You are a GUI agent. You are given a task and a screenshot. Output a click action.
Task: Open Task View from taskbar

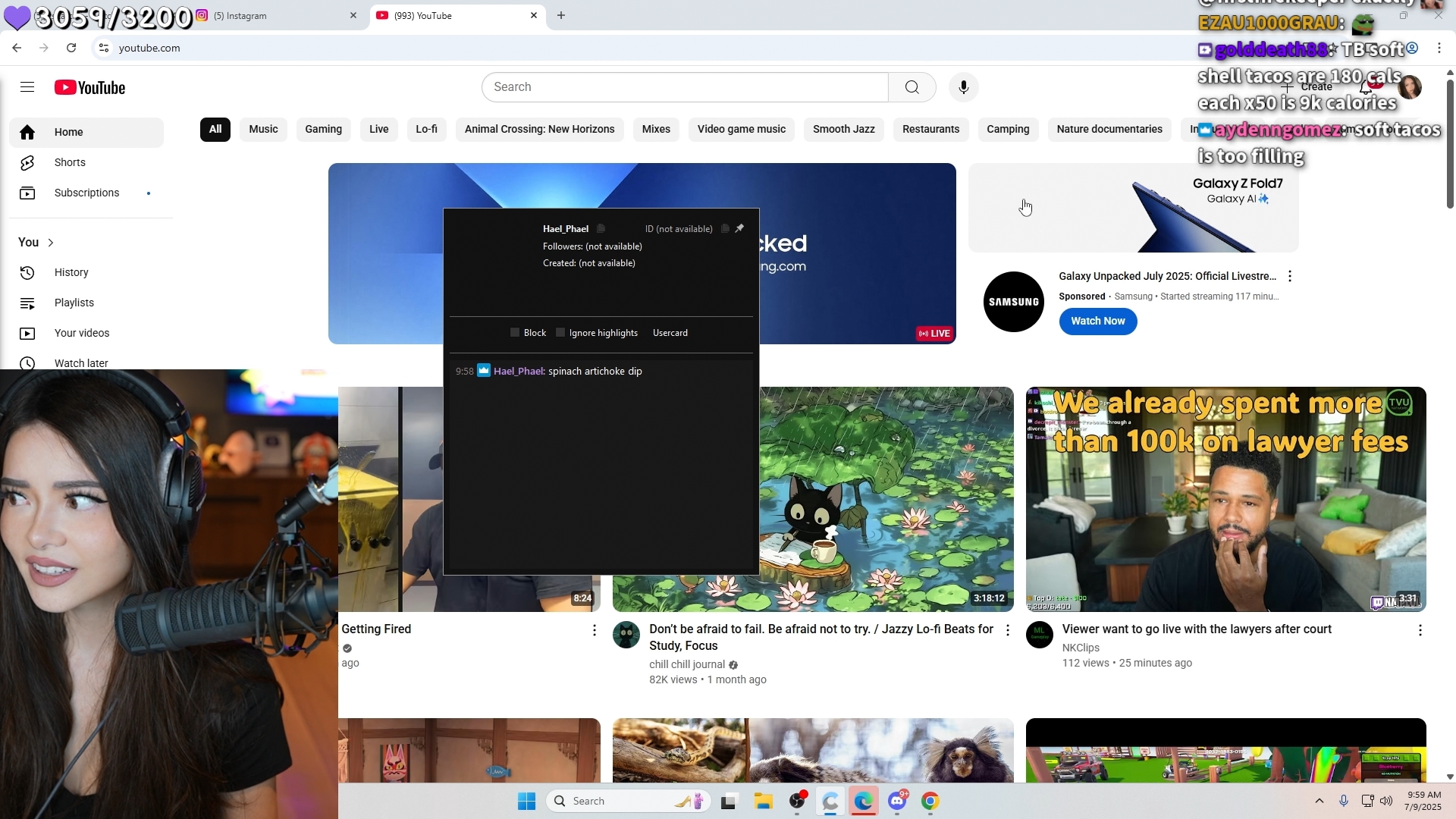point(729,801)
